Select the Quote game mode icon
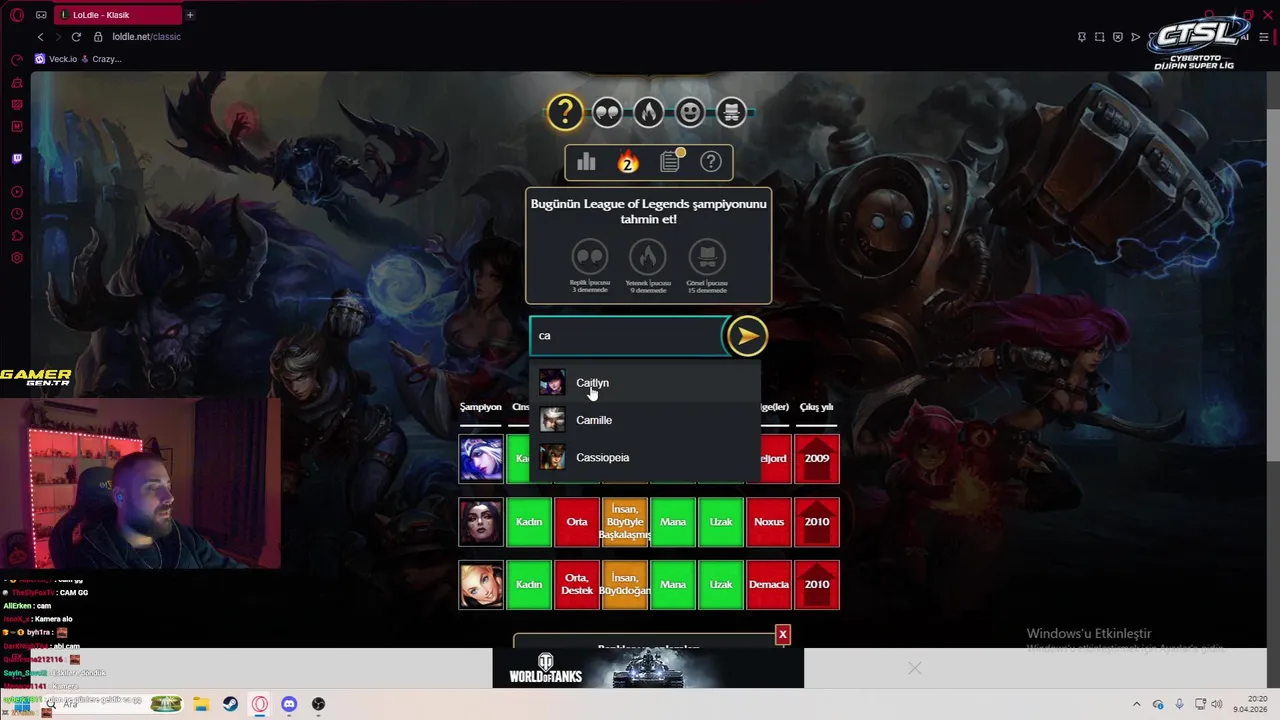Image resolution: width=1280 pixels, height=720 pixels. coord(607,112)
